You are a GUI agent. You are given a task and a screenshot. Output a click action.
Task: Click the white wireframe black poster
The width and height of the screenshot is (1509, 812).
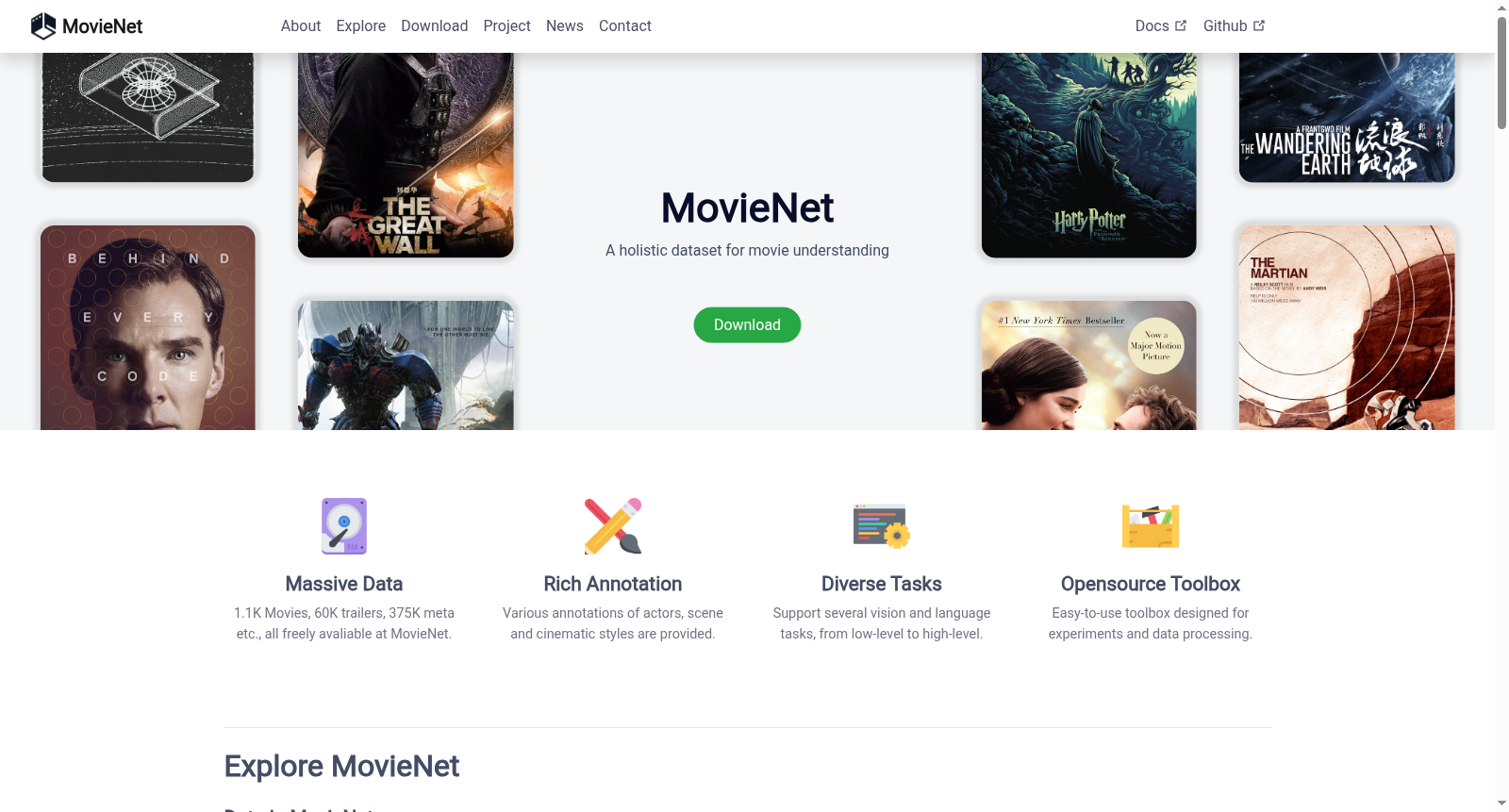[x=148, y=117]
